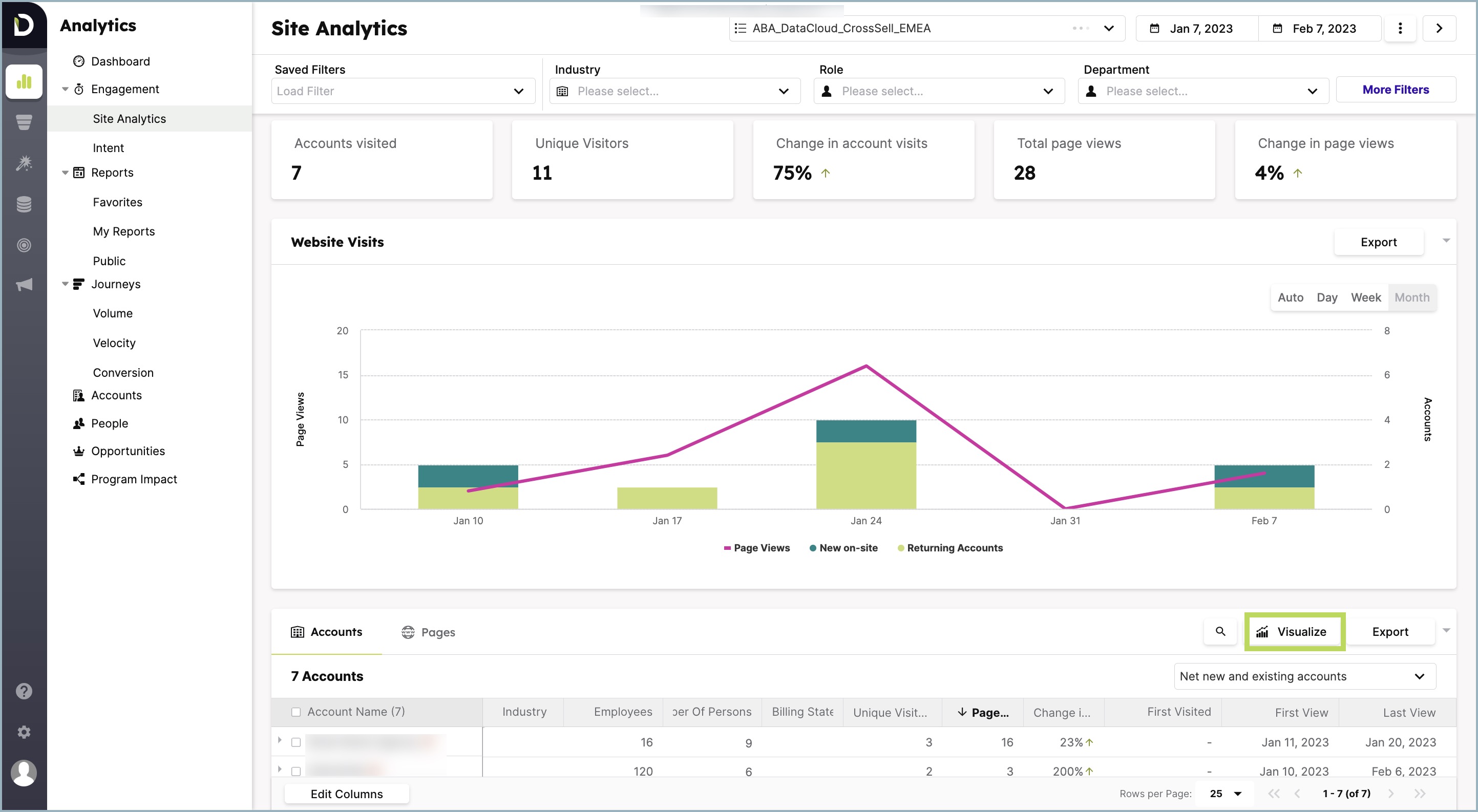Click the More Filters button
Screen dimensions: 1478x812
pos(1396,90)
